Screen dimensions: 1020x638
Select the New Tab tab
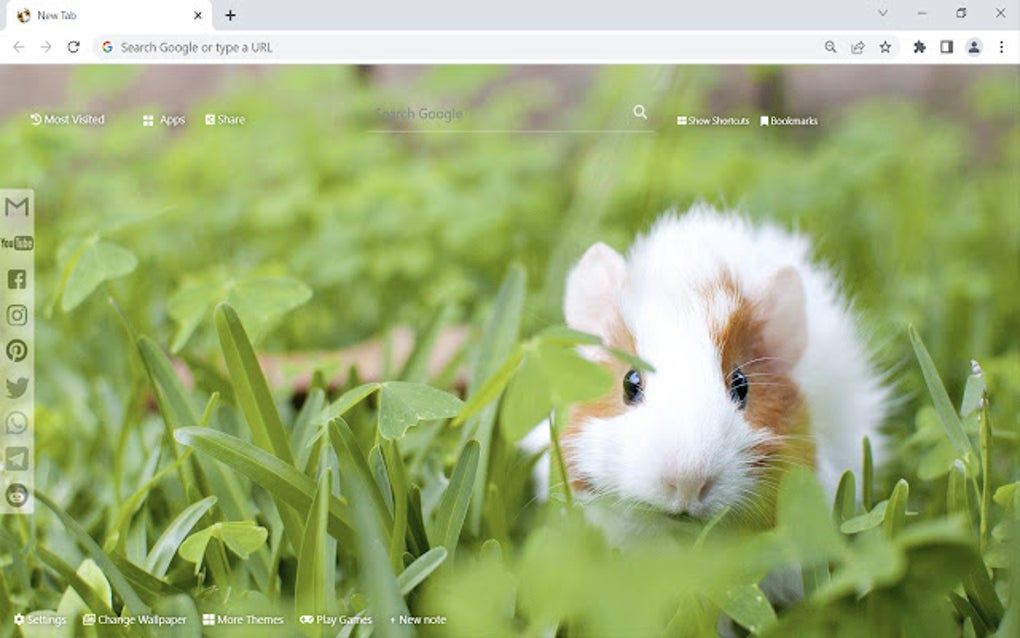(109, 15)
